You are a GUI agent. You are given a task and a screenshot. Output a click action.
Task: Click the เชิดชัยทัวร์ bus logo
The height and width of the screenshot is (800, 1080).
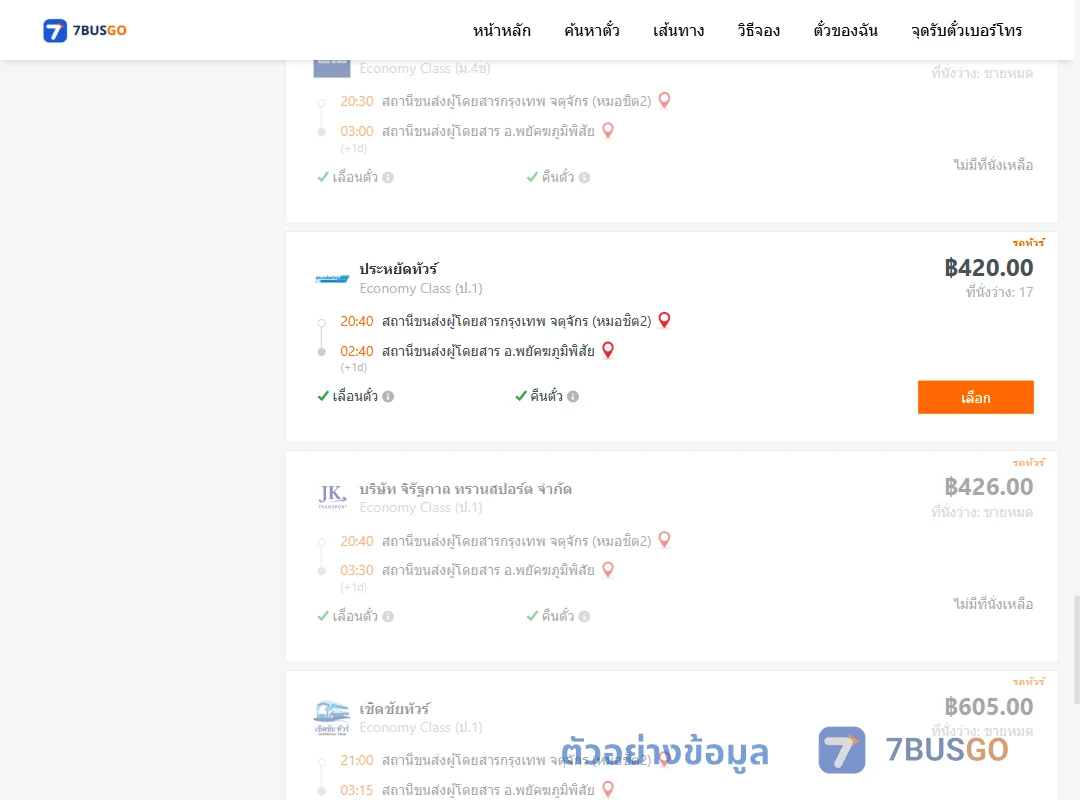331,718
